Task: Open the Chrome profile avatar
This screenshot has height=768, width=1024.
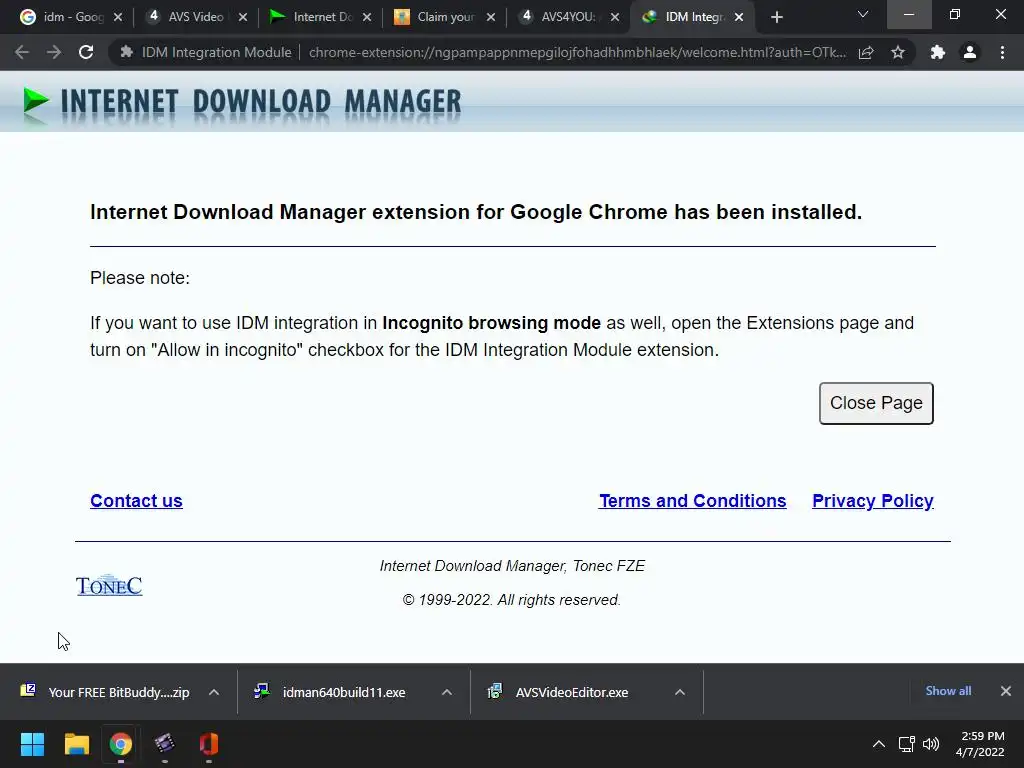Action: pyautogui.click(x=970, y=52)
